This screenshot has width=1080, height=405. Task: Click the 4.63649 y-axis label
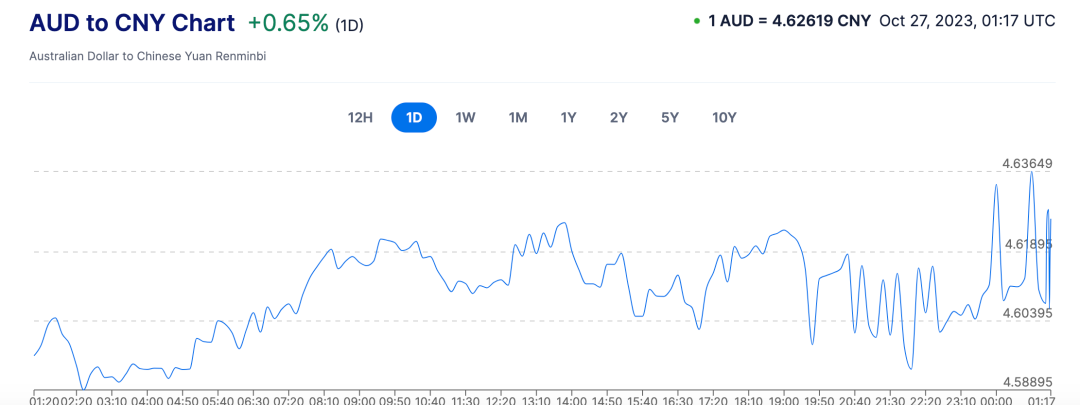1028,163
